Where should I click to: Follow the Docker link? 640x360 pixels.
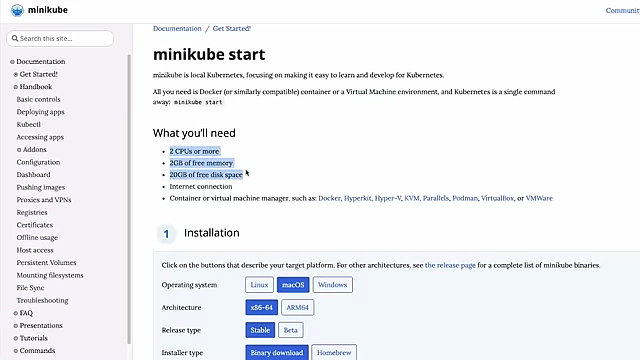(x=329, y=198)
